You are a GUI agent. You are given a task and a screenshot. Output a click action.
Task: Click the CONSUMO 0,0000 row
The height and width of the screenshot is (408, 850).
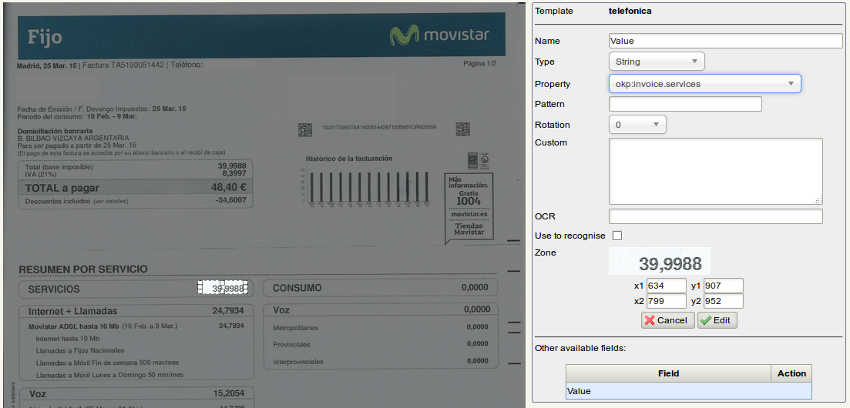pos(380,288)
